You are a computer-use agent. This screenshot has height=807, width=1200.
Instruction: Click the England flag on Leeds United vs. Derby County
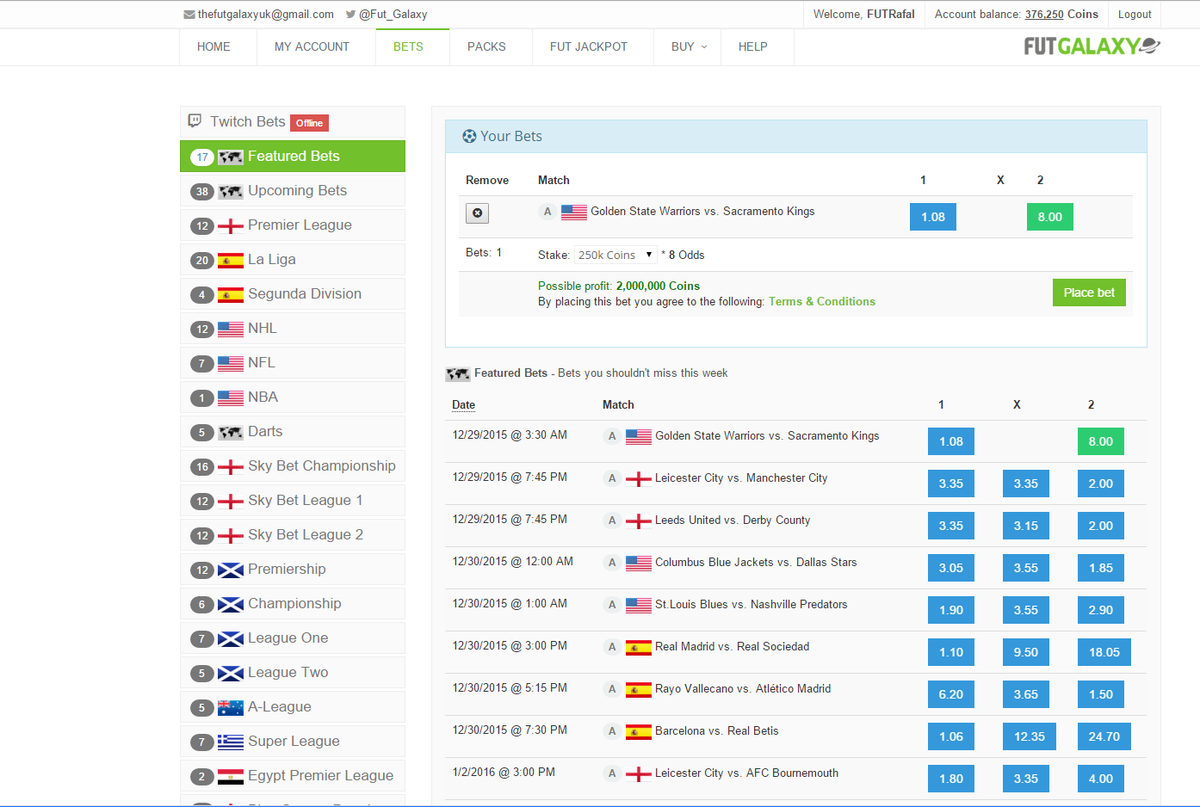[x=638, y=521]
